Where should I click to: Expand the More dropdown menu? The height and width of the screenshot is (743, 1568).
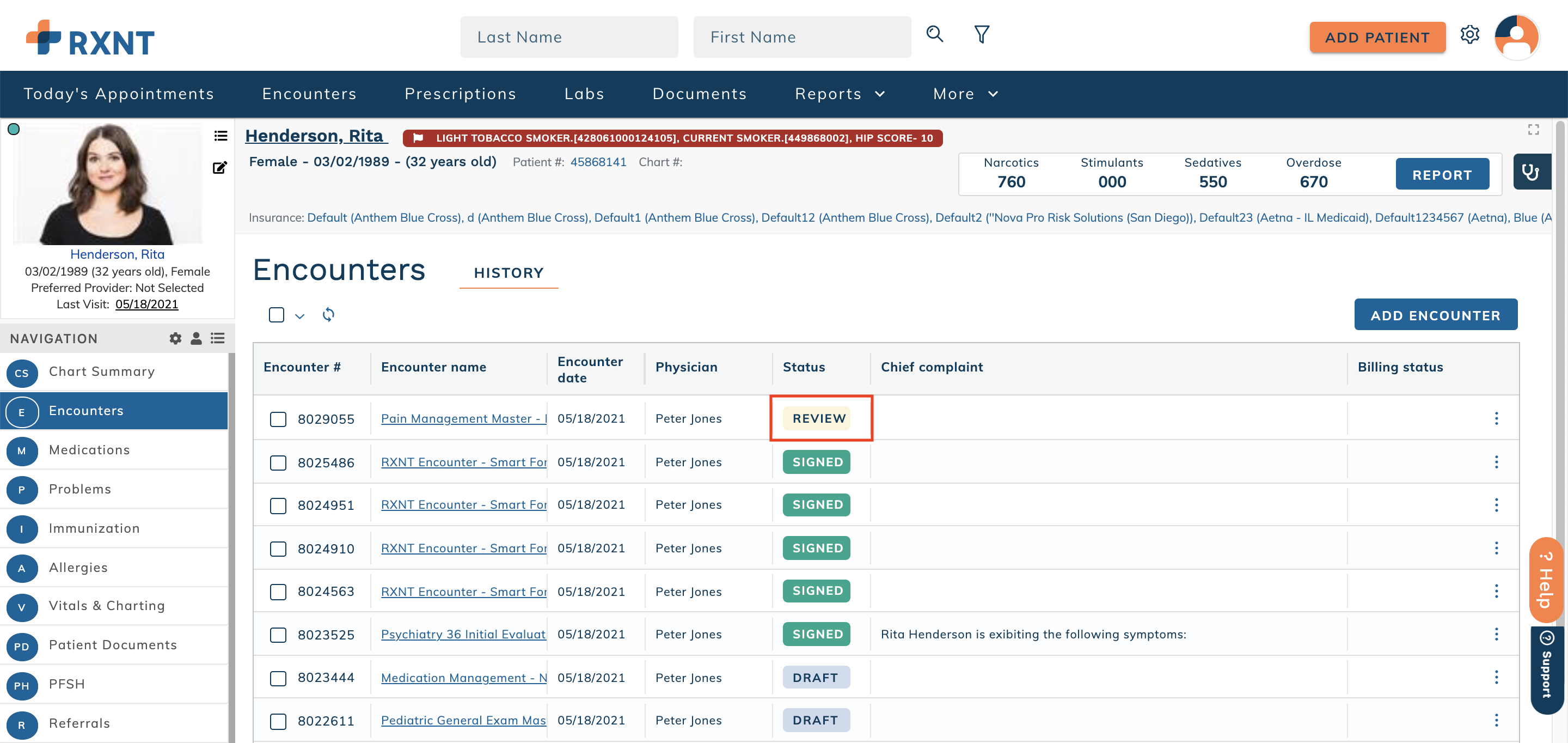[965, 94]
